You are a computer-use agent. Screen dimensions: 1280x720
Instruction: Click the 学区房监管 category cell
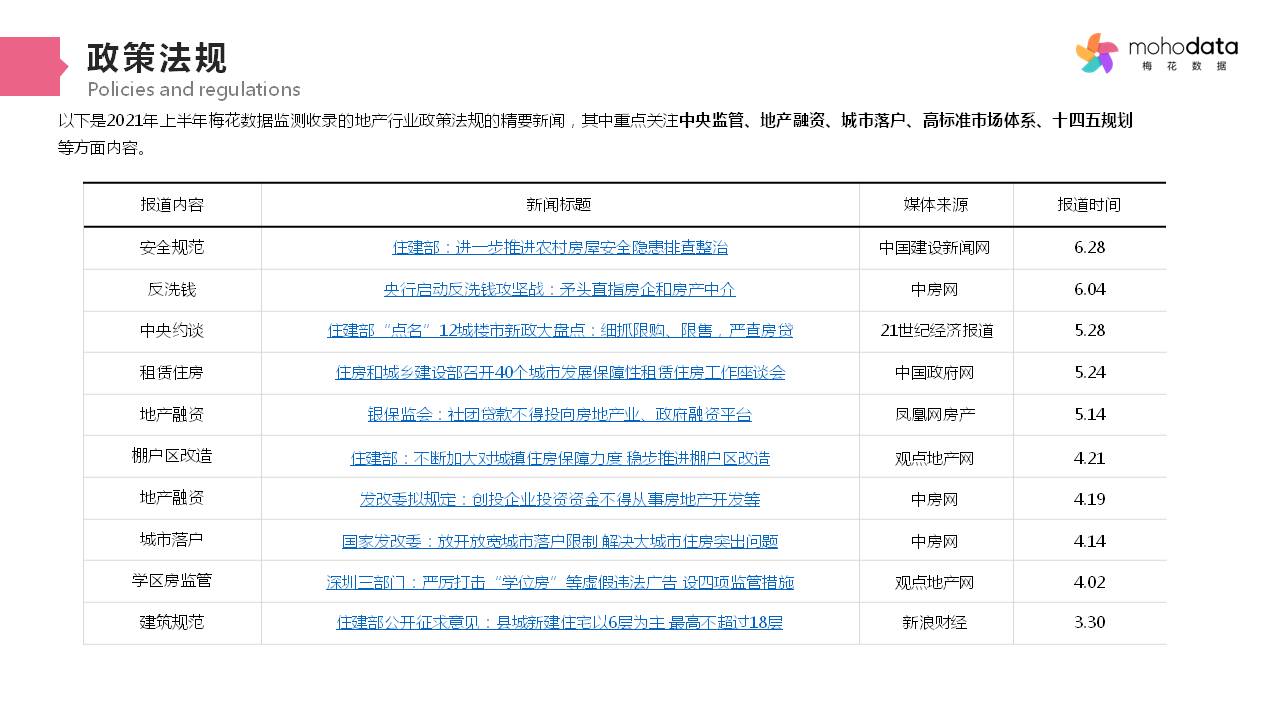click(x=172, y=580)
